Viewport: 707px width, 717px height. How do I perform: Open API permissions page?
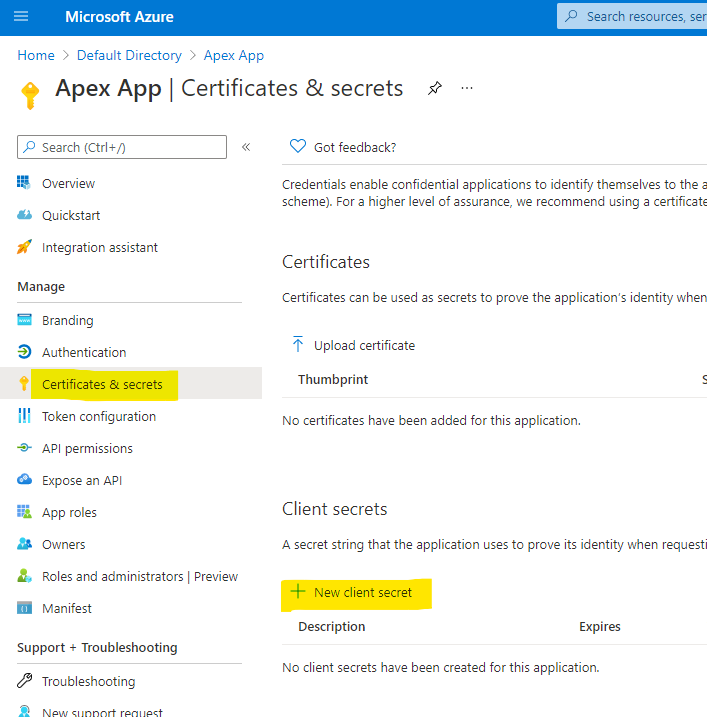pos(87,449)
